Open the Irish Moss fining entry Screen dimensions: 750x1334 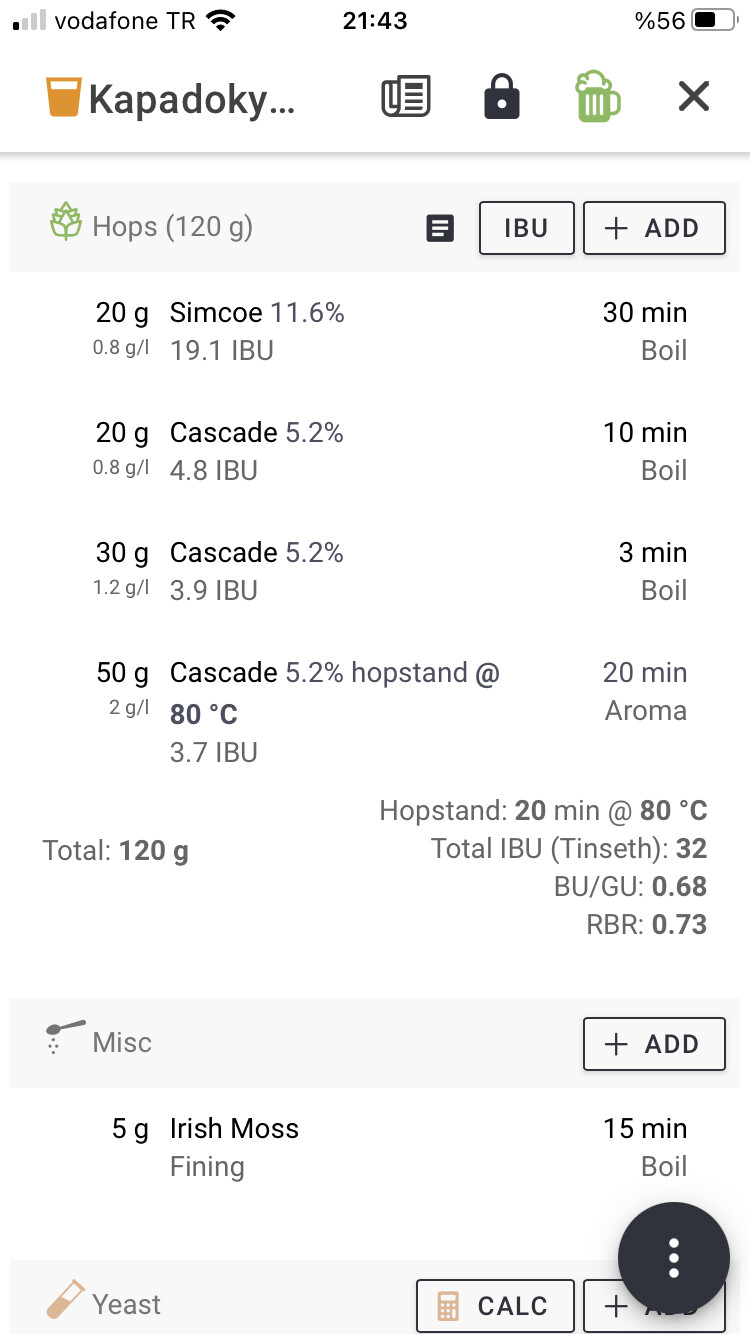pos(375,1148)
